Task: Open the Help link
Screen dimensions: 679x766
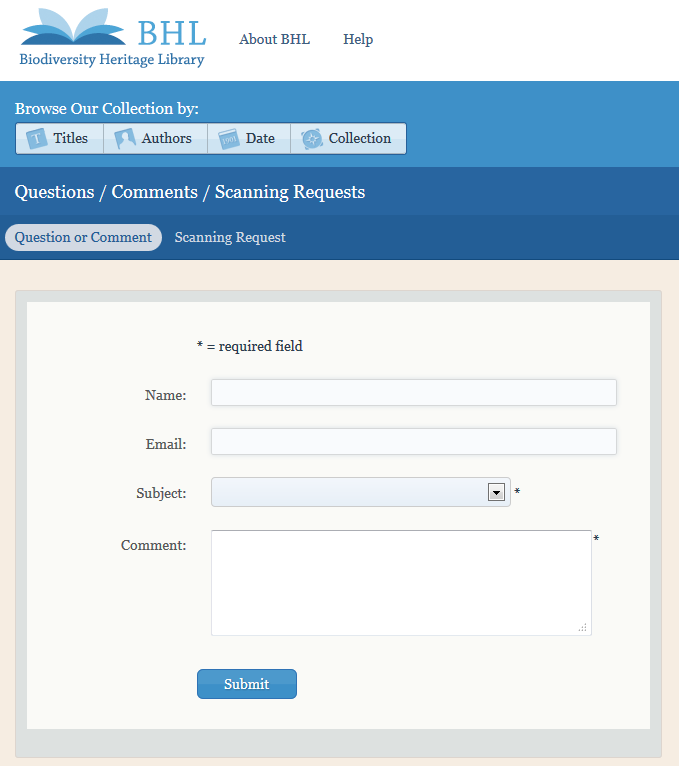Action: click(x=358, y=40)
